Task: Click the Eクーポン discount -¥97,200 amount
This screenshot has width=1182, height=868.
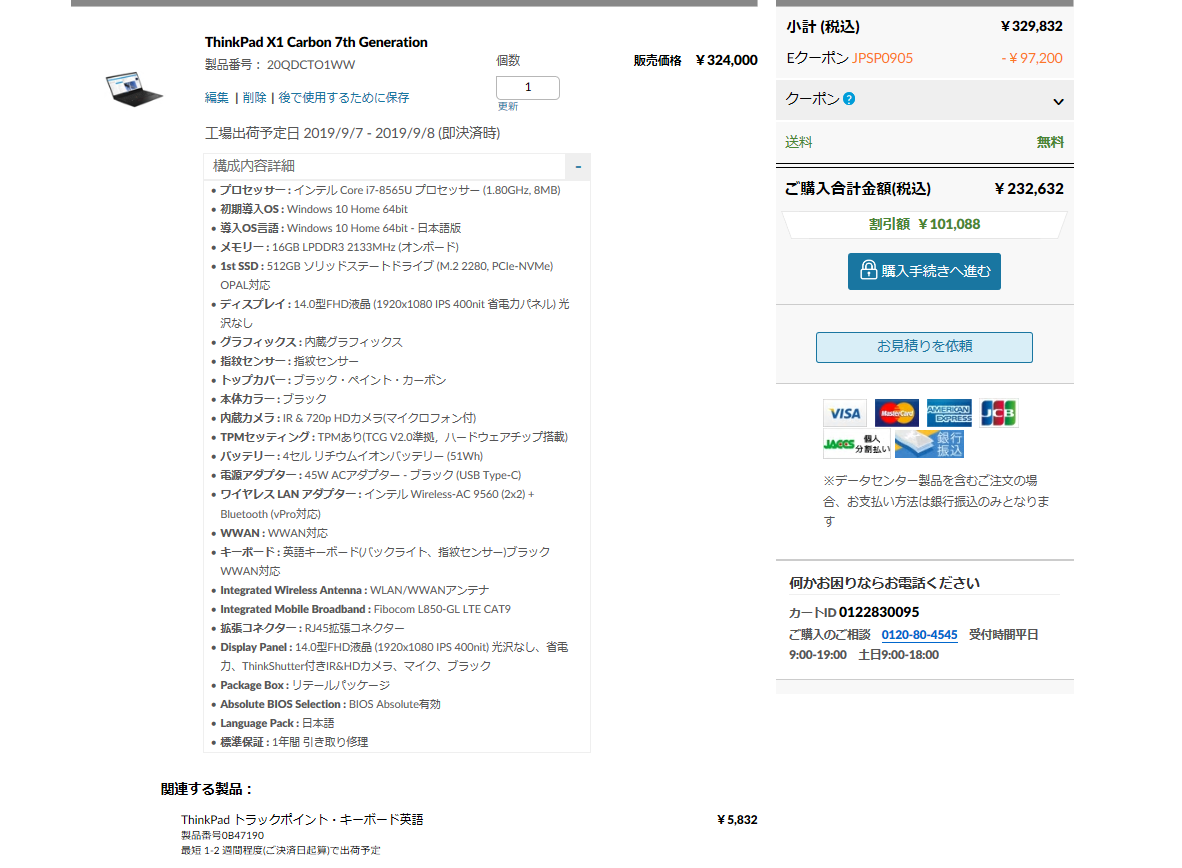Action: click(1032, 58)
